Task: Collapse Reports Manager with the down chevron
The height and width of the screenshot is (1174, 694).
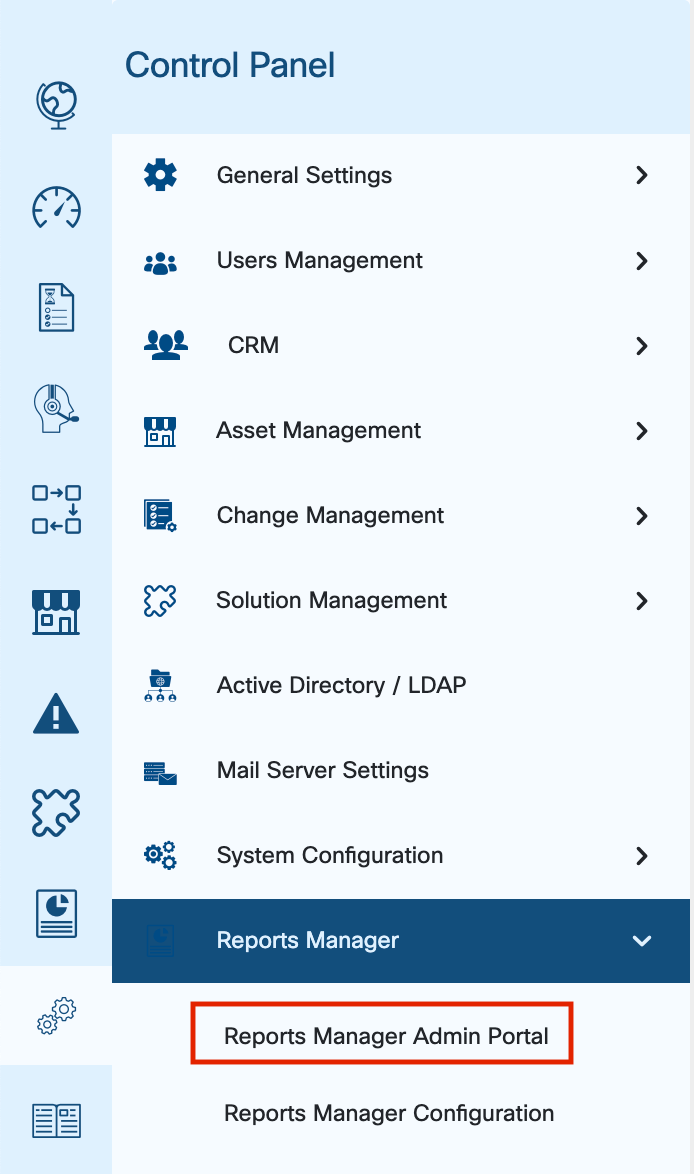Action: click(642, 941)
